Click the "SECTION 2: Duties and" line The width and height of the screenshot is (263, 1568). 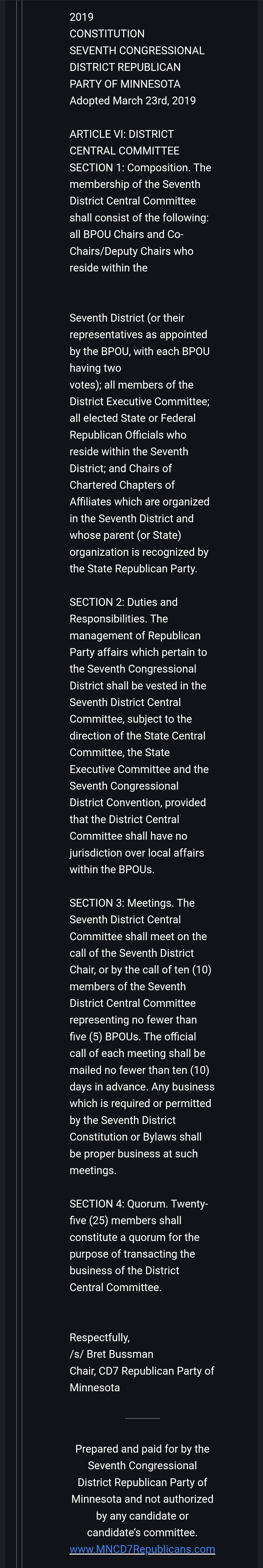[123, 602]
